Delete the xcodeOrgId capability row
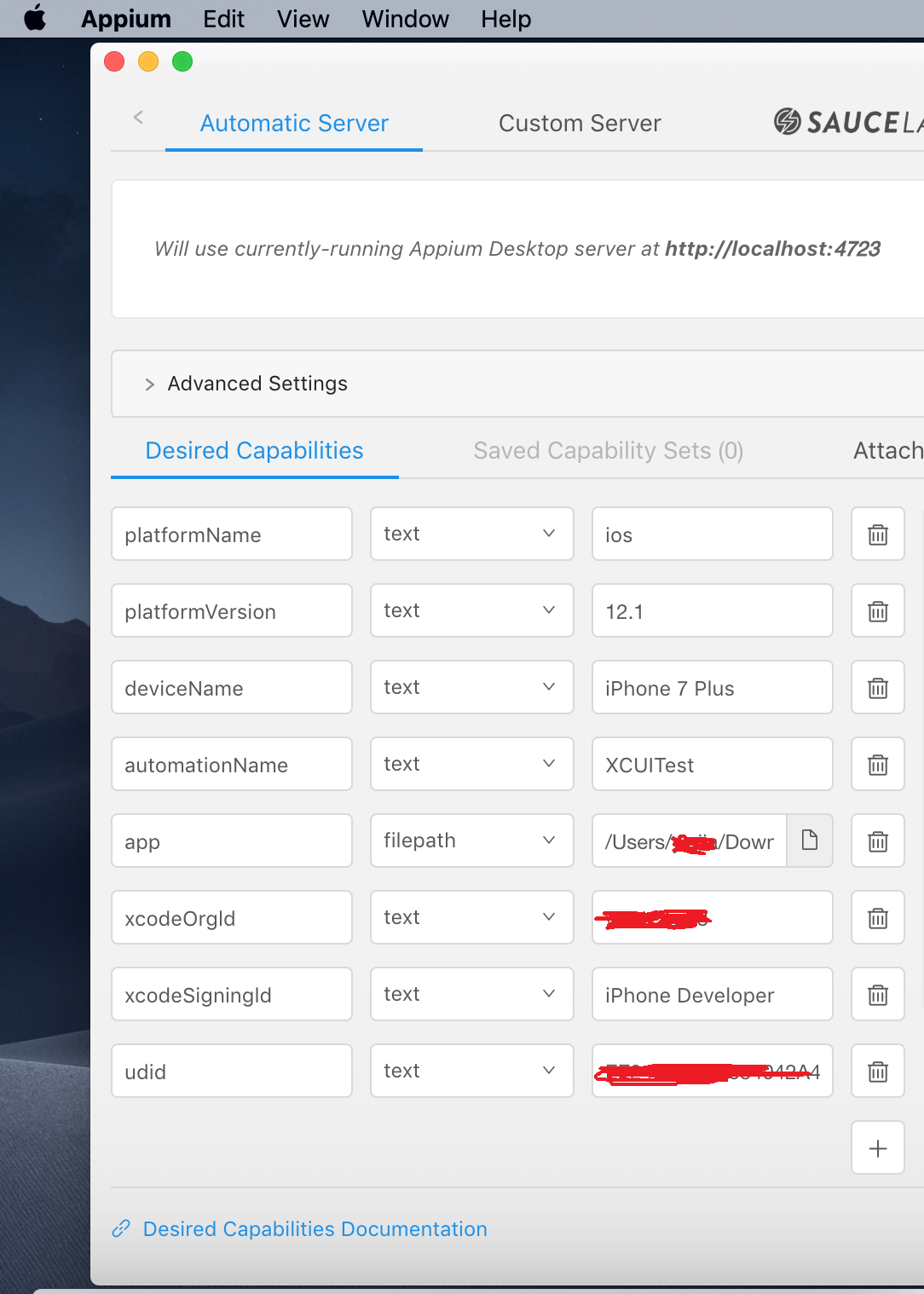924x1294 pixels. point(877,918)
